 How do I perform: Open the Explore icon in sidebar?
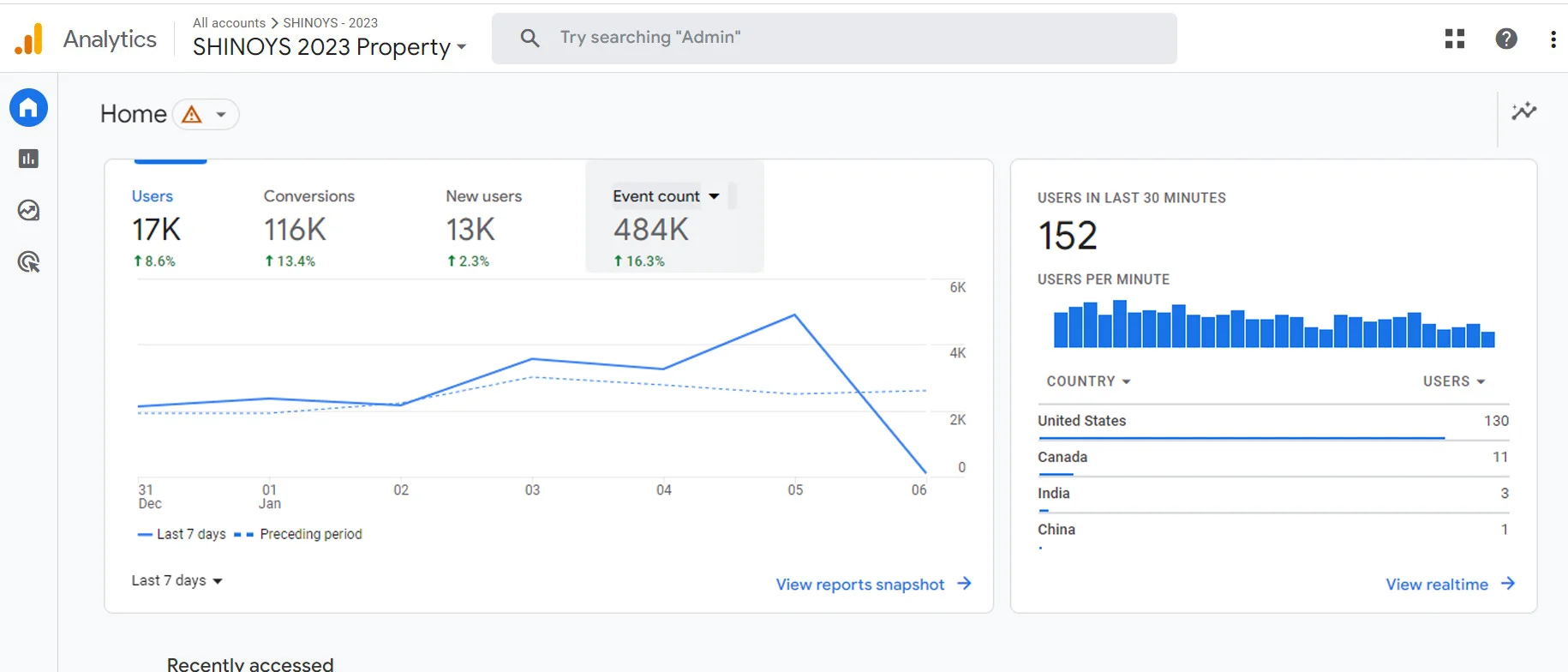point(28,210)
